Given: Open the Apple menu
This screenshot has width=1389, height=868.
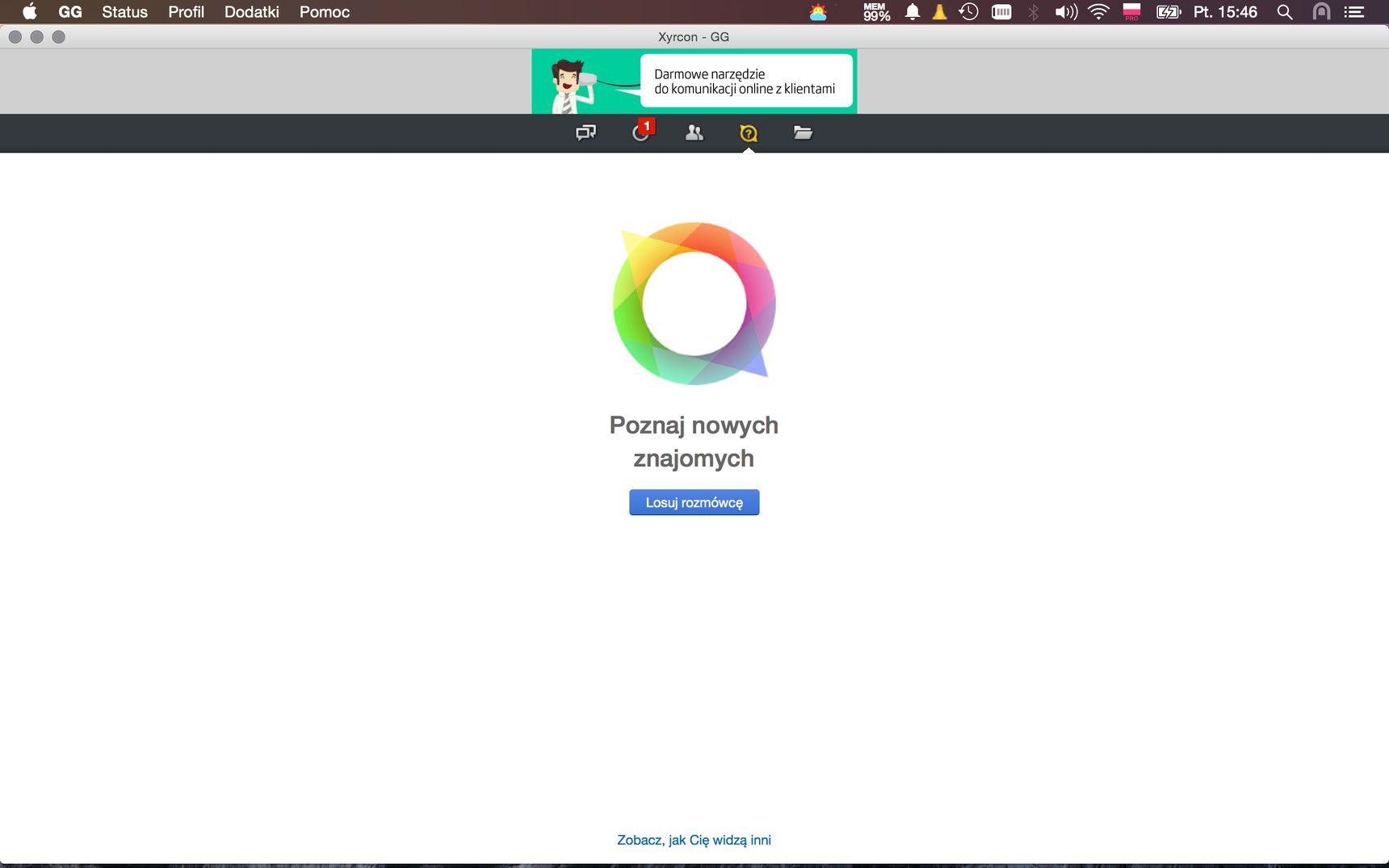Looking at the screenshot, I should (30, 12).
